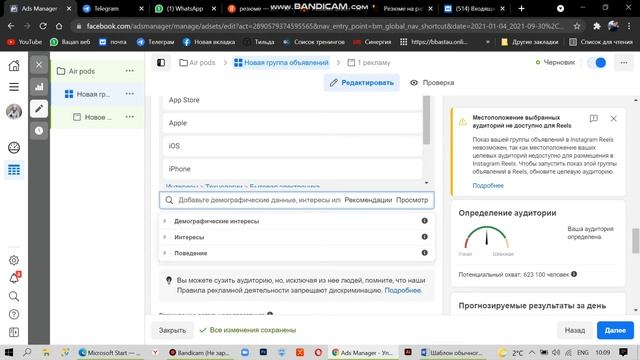Image resolution: width=640 pixels, height=360 pixels.
Task: Expand Демографические интересы category
Action: (164, 221)
